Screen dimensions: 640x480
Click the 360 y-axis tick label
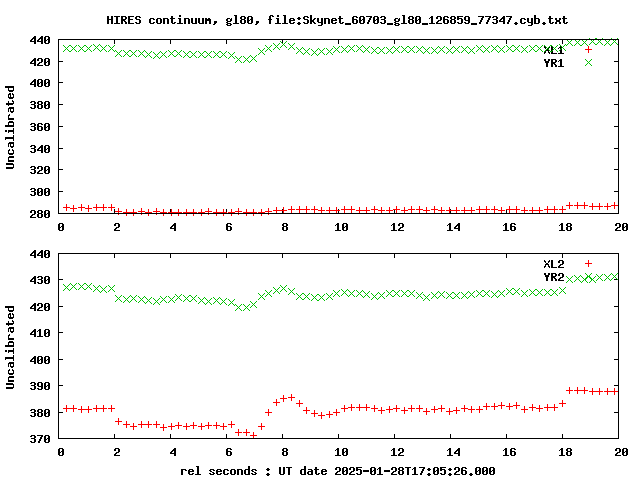tap(40, 127)
